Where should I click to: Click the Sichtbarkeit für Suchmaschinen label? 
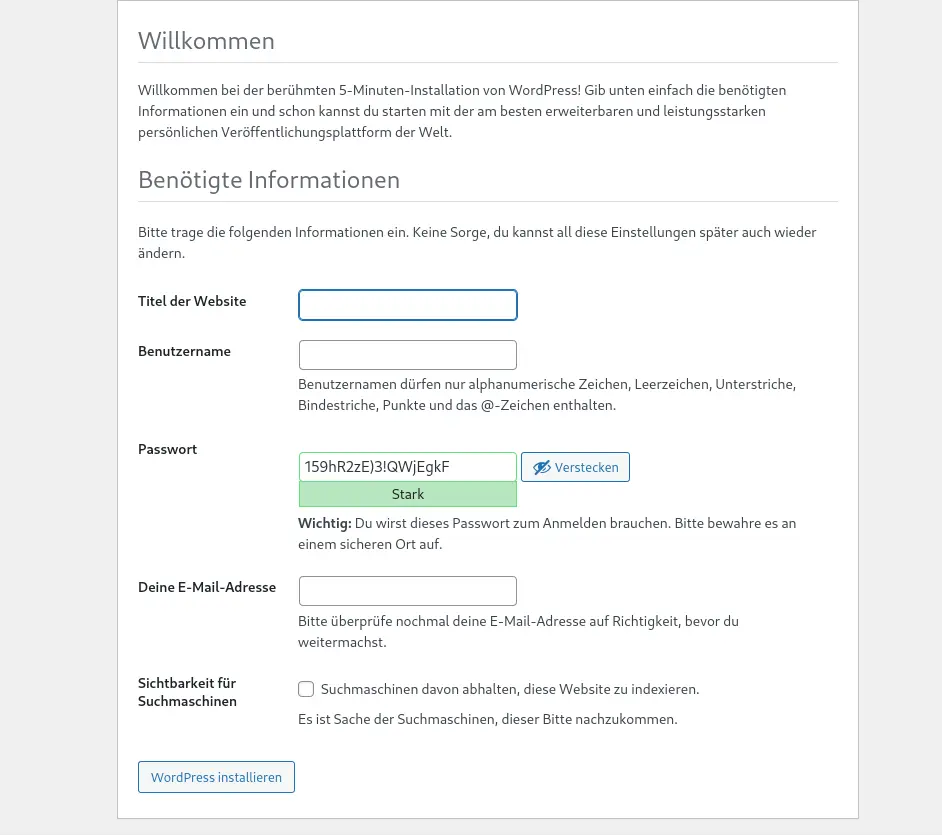pyautogui.click(x=187, y=692)
